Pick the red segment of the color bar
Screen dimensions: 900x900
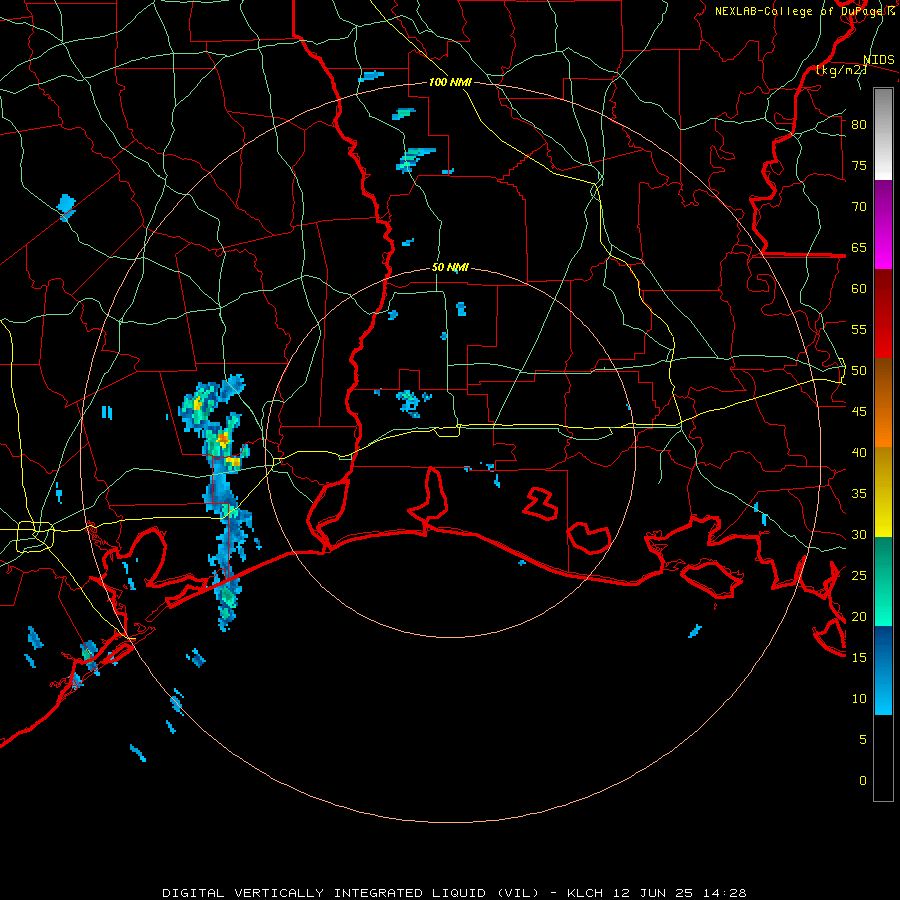tap(883, 314)
